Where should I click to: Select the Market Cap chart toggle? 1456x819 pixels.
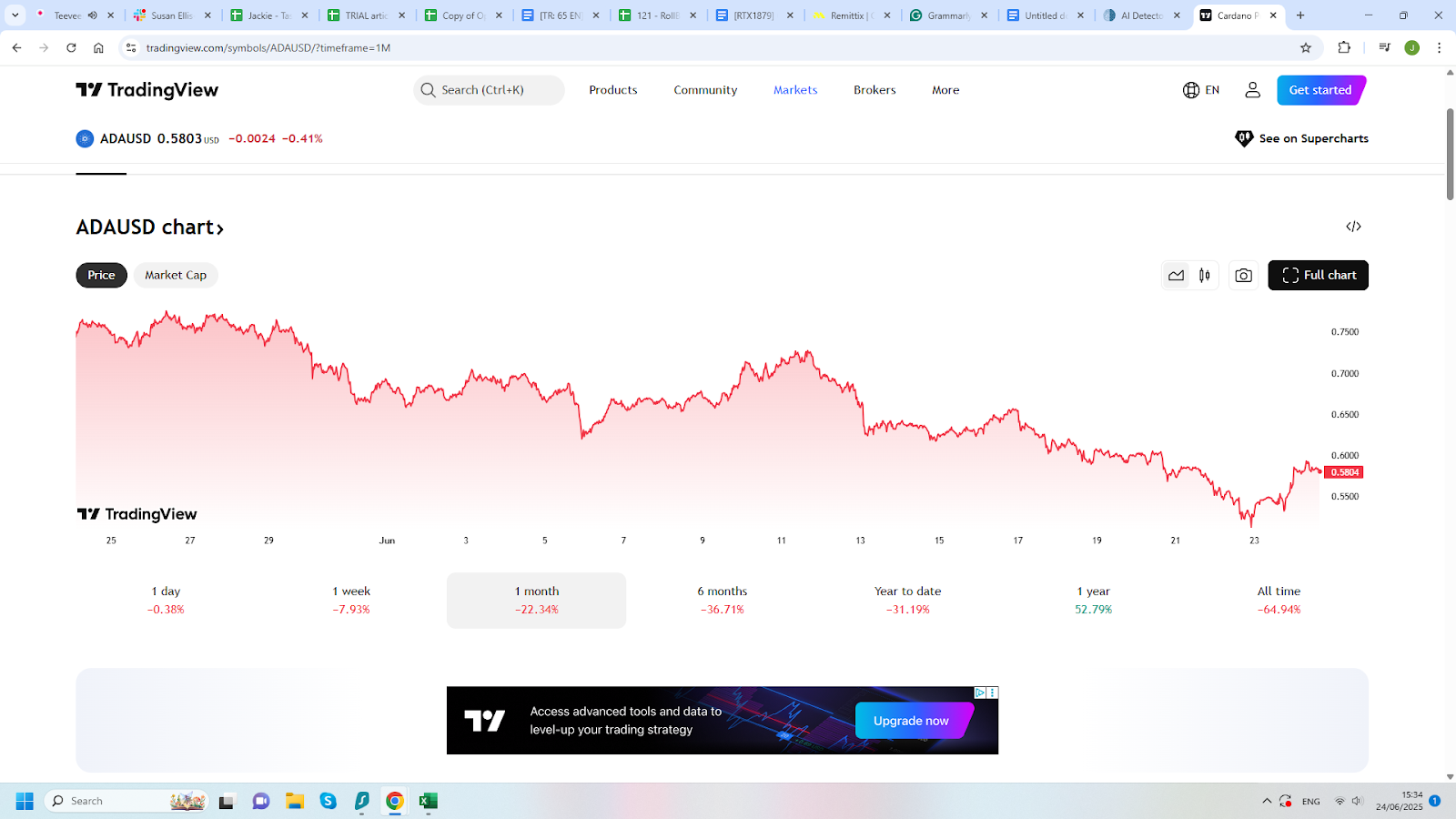176,275
